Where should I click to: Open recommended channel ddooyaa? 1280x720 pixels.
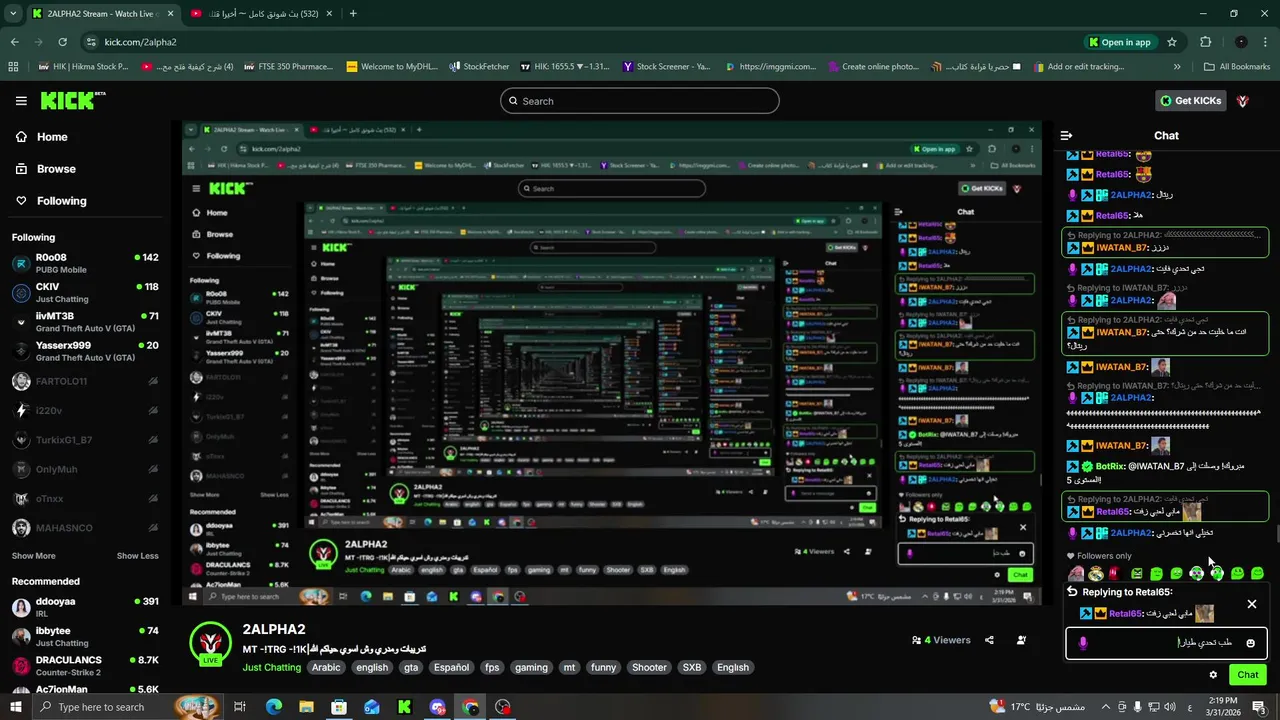tap(85, 607)
